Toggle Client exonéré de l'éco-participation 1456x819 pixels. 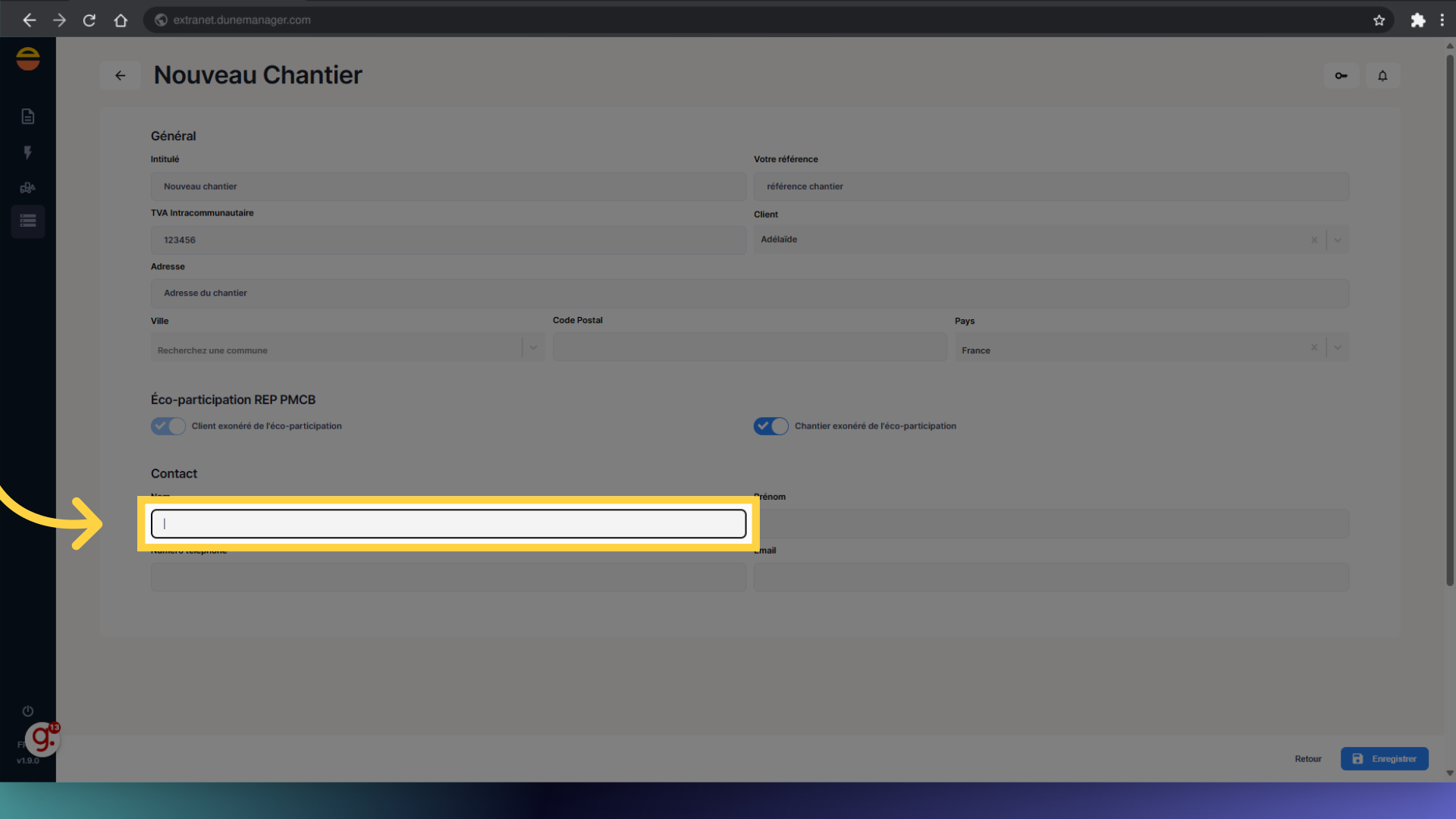click(x=168, y=426)
